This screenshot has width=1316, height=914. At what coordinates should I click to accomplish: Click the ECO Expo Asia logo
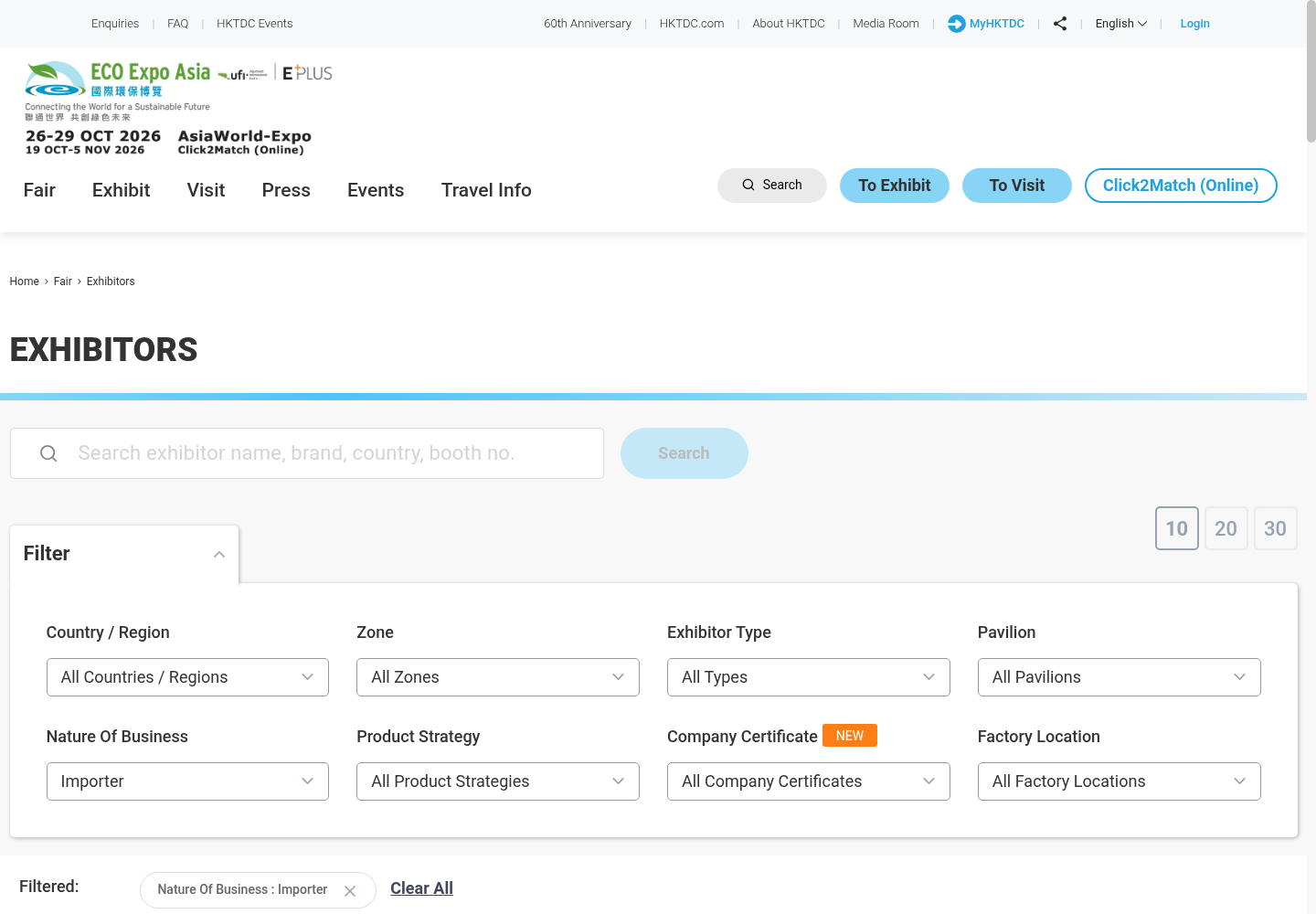(x=119, y=90)
